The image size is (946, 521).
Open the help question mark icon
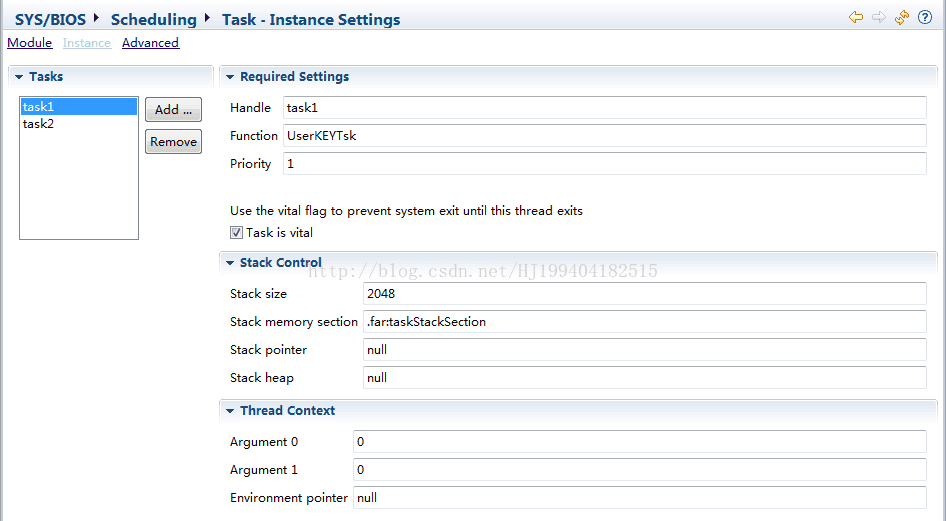point(925,17)
